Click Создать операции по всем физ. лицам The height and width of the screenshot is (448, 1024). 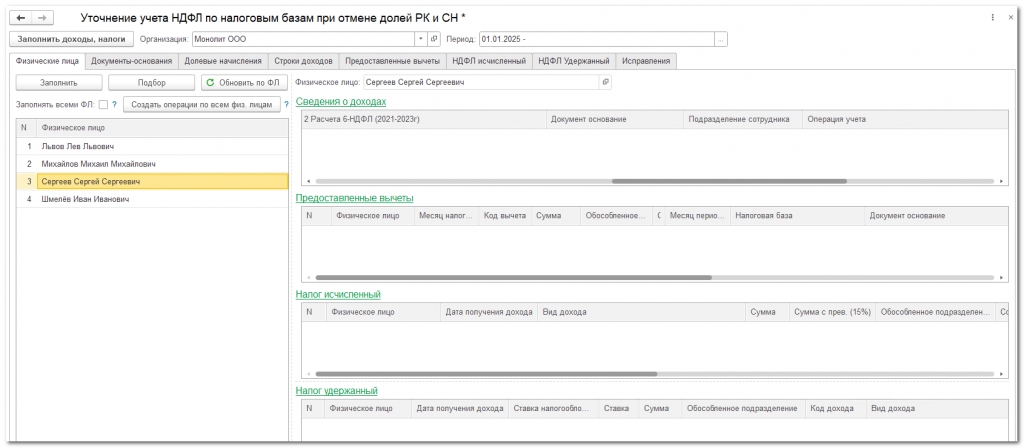[x=202, y=104]
